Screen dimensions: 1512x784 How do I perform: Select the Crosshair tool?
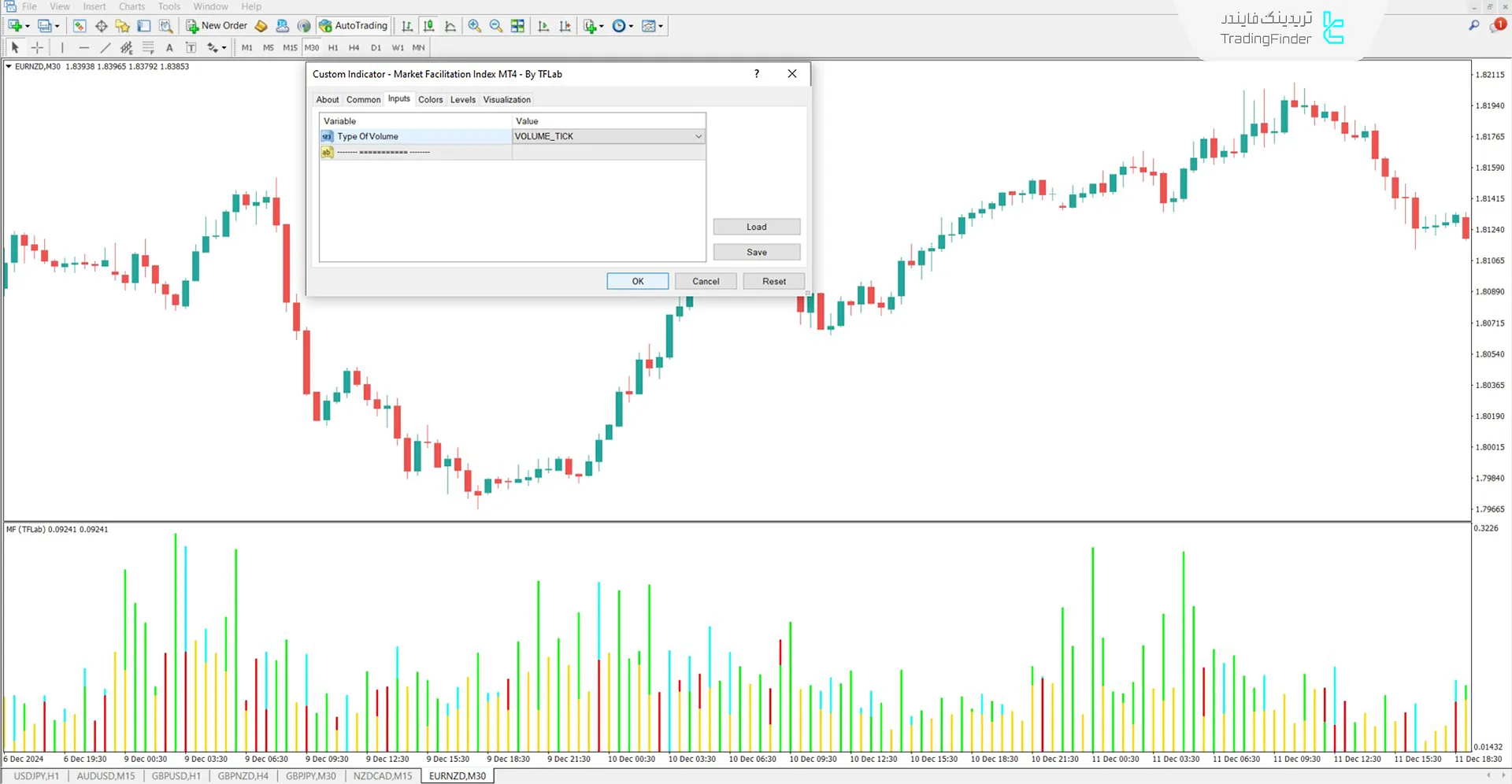pos(37,48)
